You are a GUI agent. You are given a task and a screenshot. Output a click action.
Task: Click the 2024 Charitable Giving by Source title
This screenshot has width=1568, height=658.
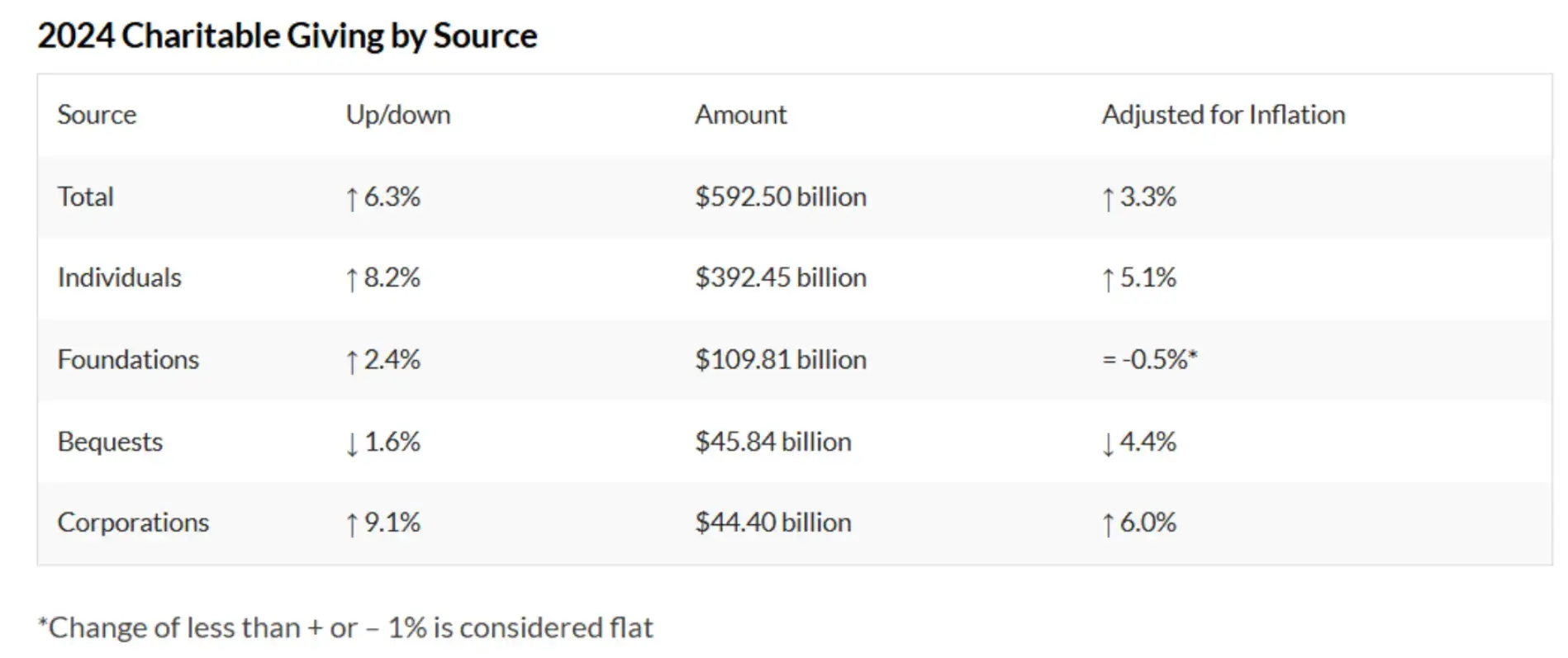(287, 36)
